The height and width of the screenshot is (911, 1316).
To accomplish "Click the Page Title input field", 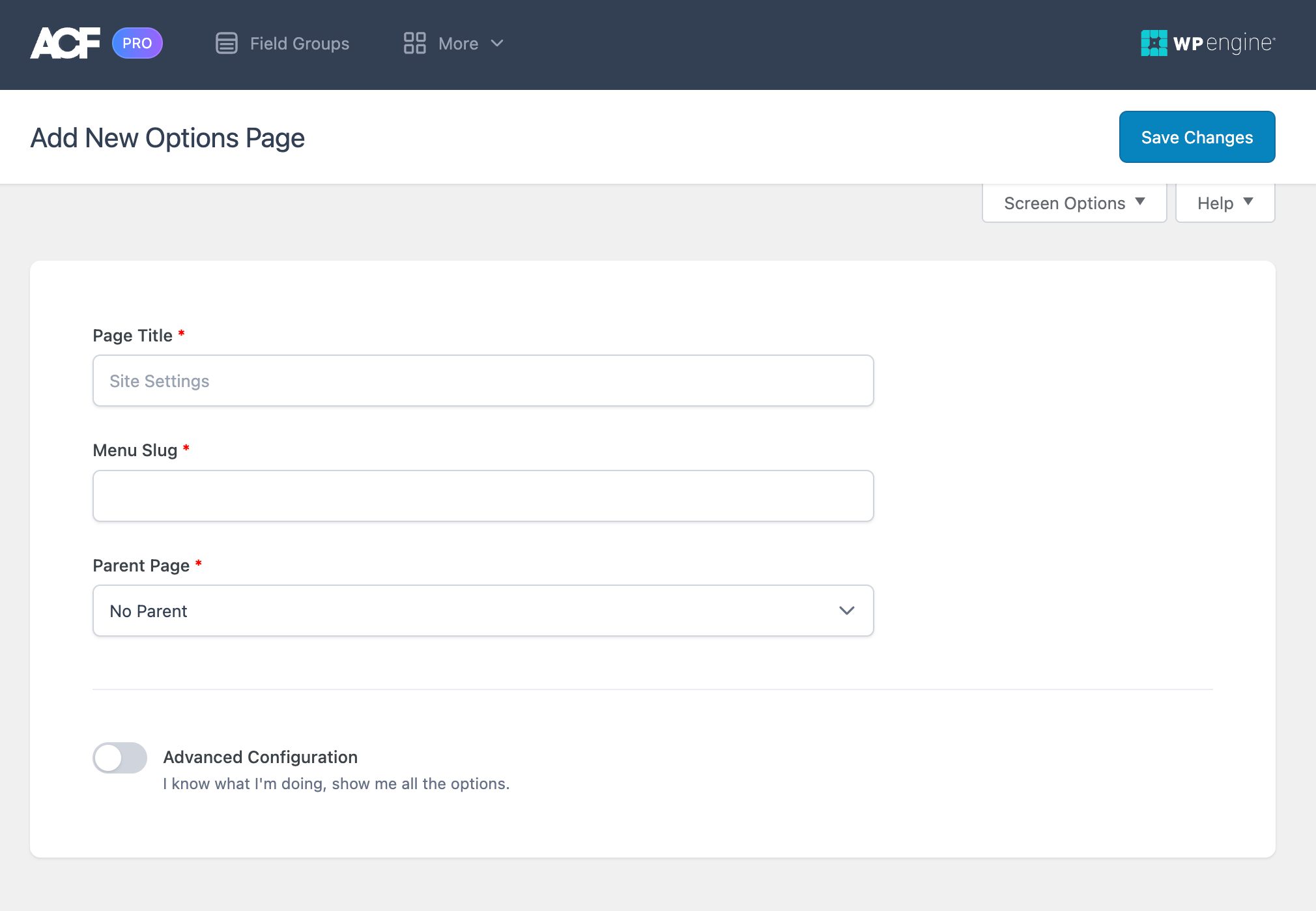I will click(x=483, y=380).
